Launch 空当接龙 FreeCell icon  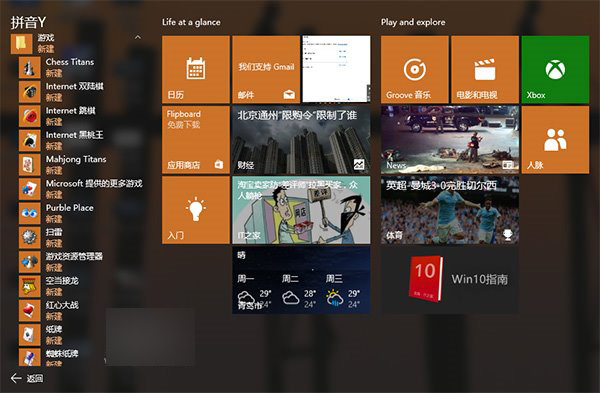29,286
